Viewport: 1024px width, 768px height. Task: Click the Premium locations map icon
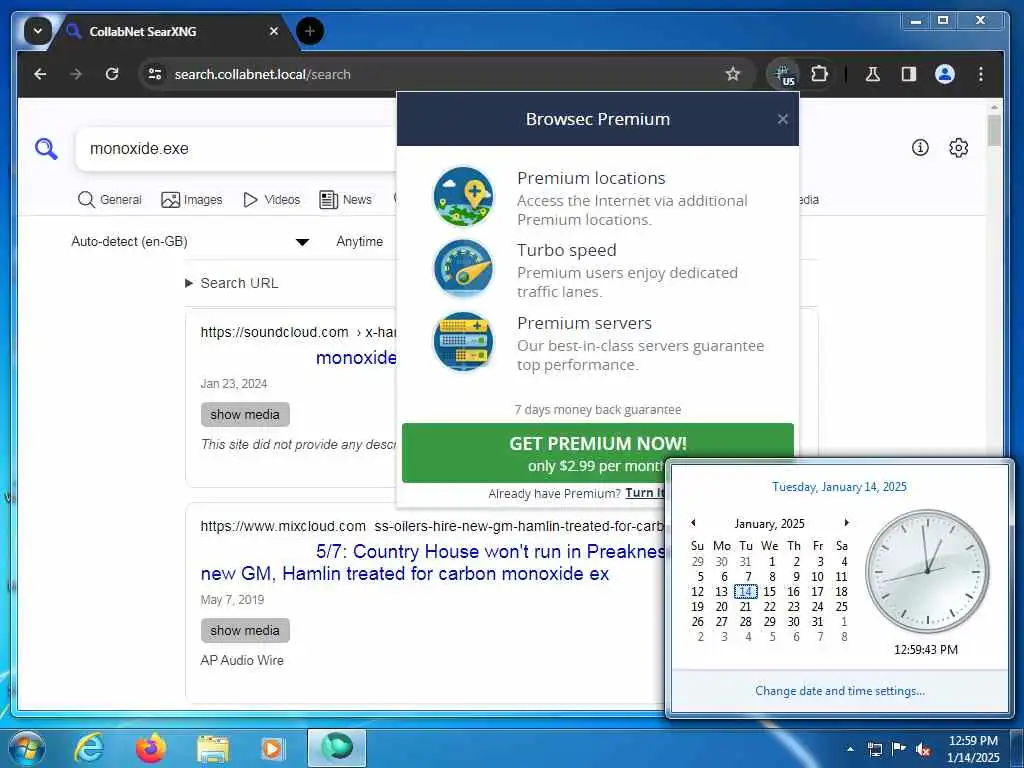464,196
